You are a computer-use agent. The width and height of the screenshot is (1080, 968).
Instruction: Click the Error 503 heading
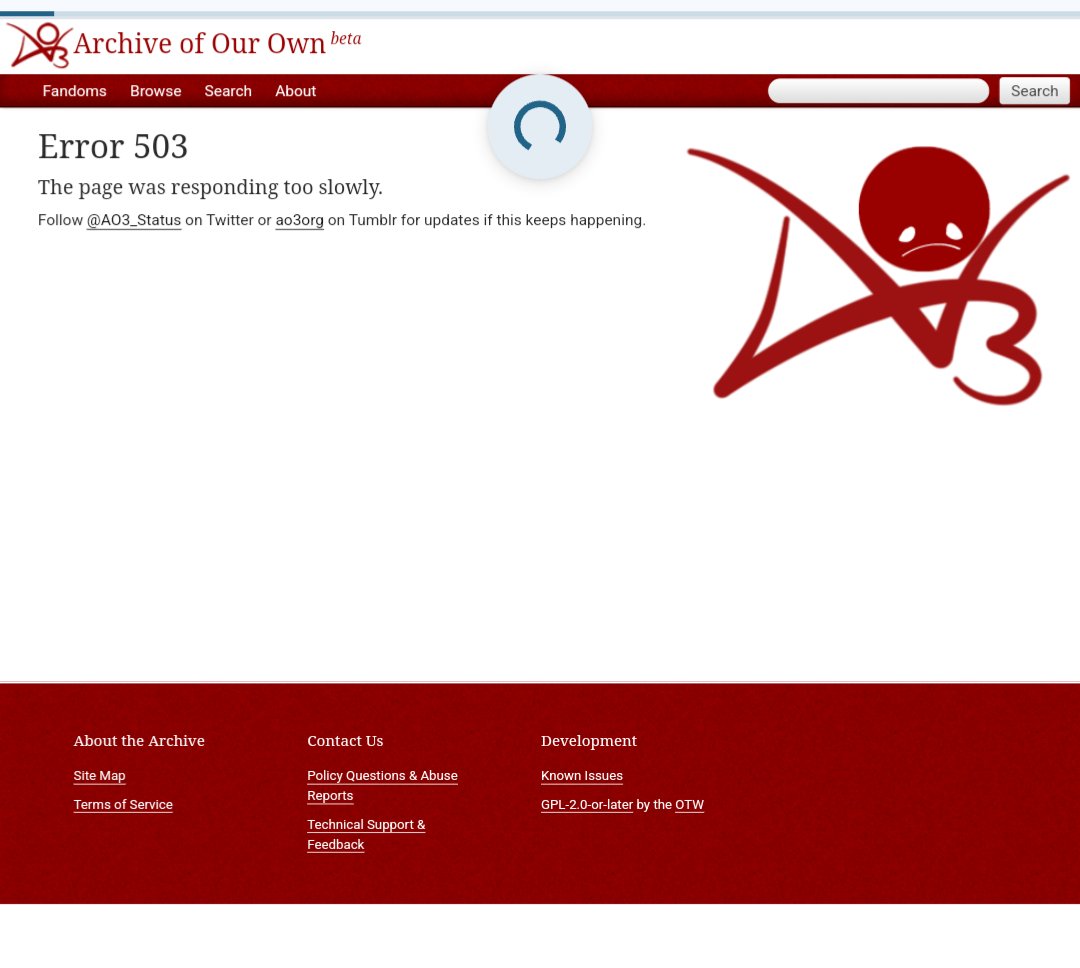click(113, 147)
